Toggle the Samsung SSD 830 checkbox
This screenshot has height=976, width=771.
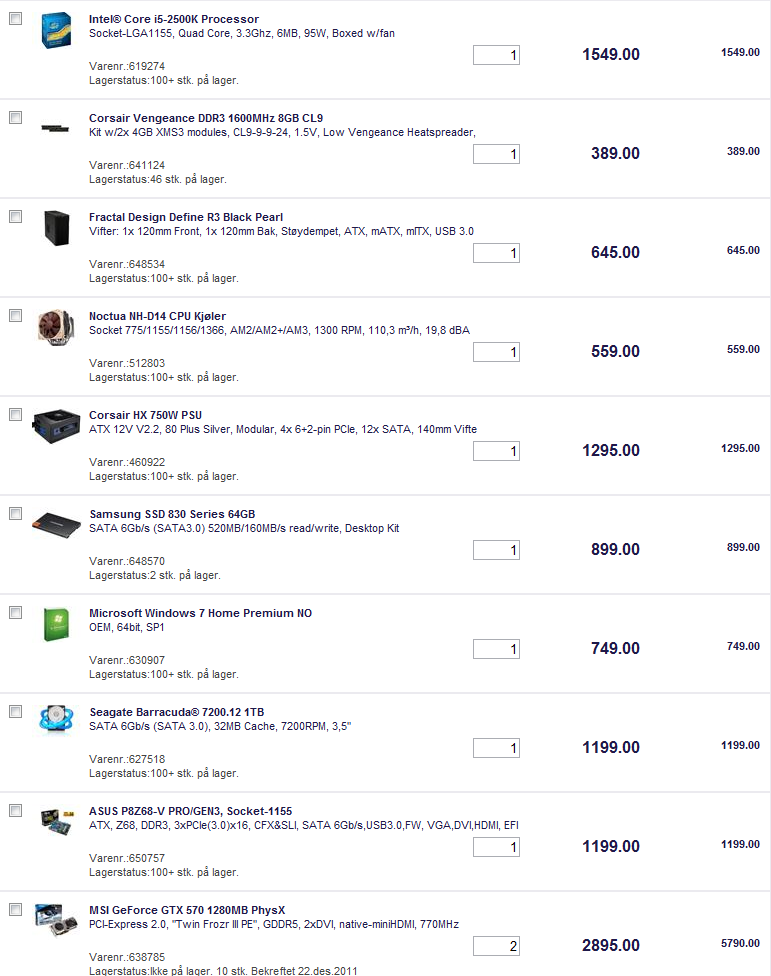(x=15, y=514)
